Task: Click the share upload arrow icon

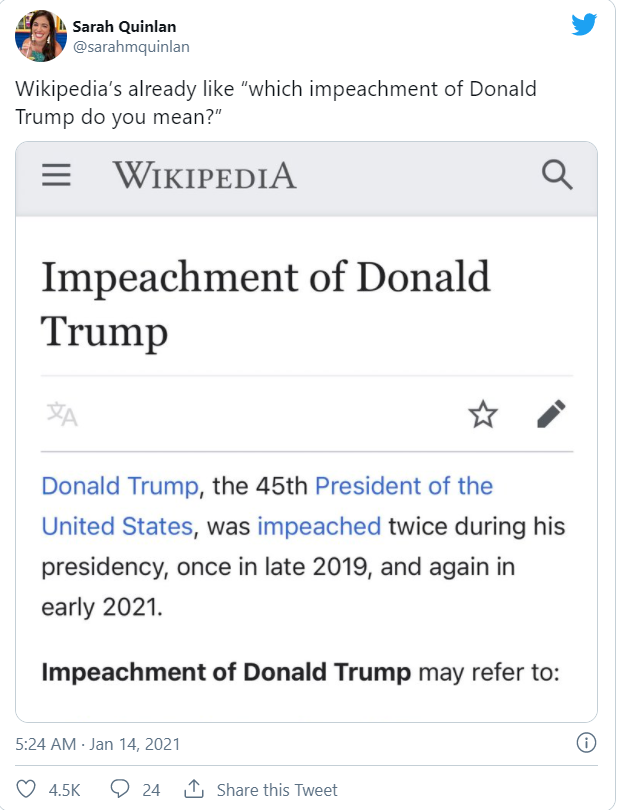Action: (194, 789)
